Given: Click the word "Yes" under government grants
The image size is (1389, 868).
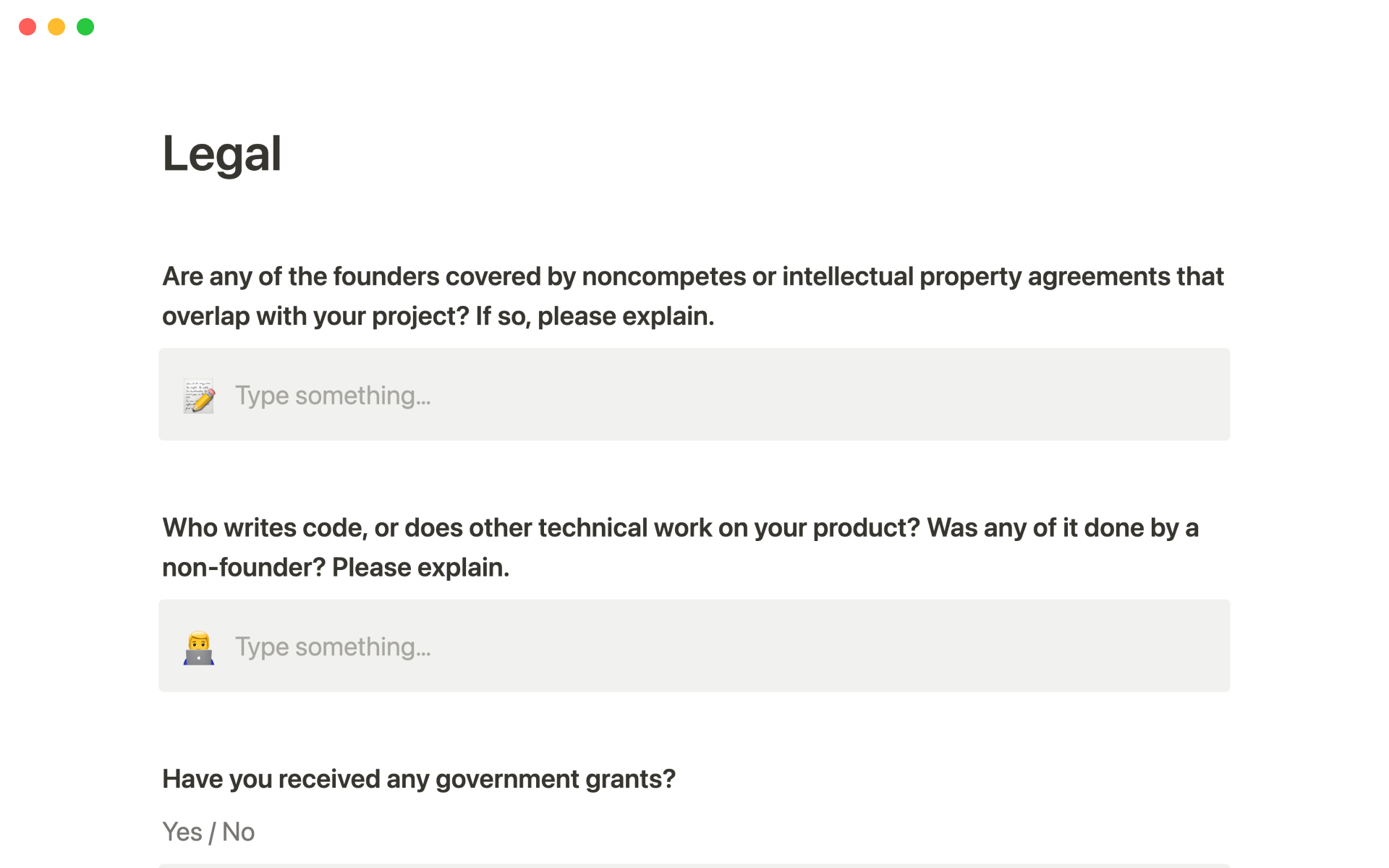Looking at the screenshot, I should [x=182, y=832].
